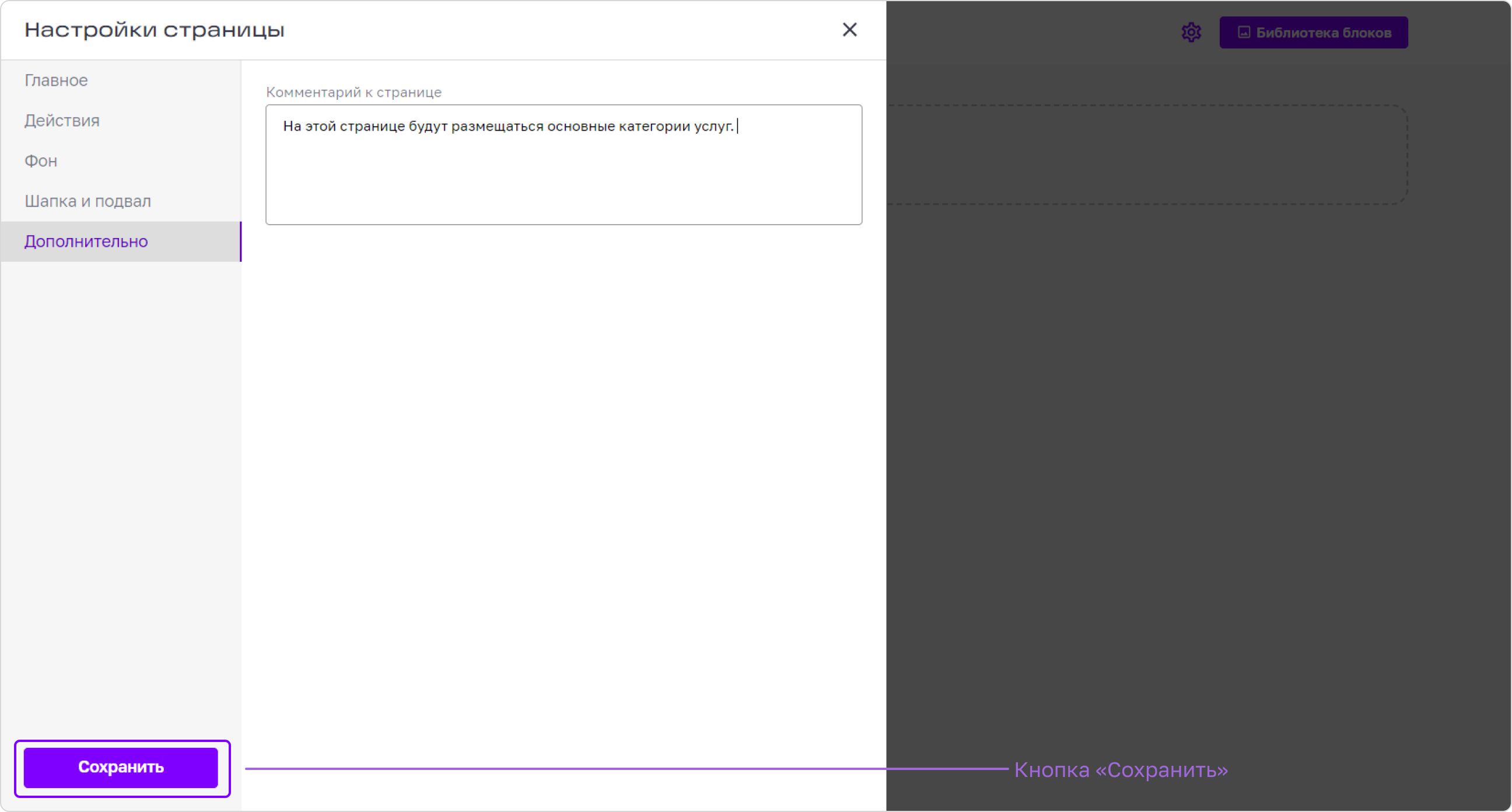Image resolution: width=1512 pixels, height=812 pixels.
Task: Open the Фон section
Action: tap(121, 161)
